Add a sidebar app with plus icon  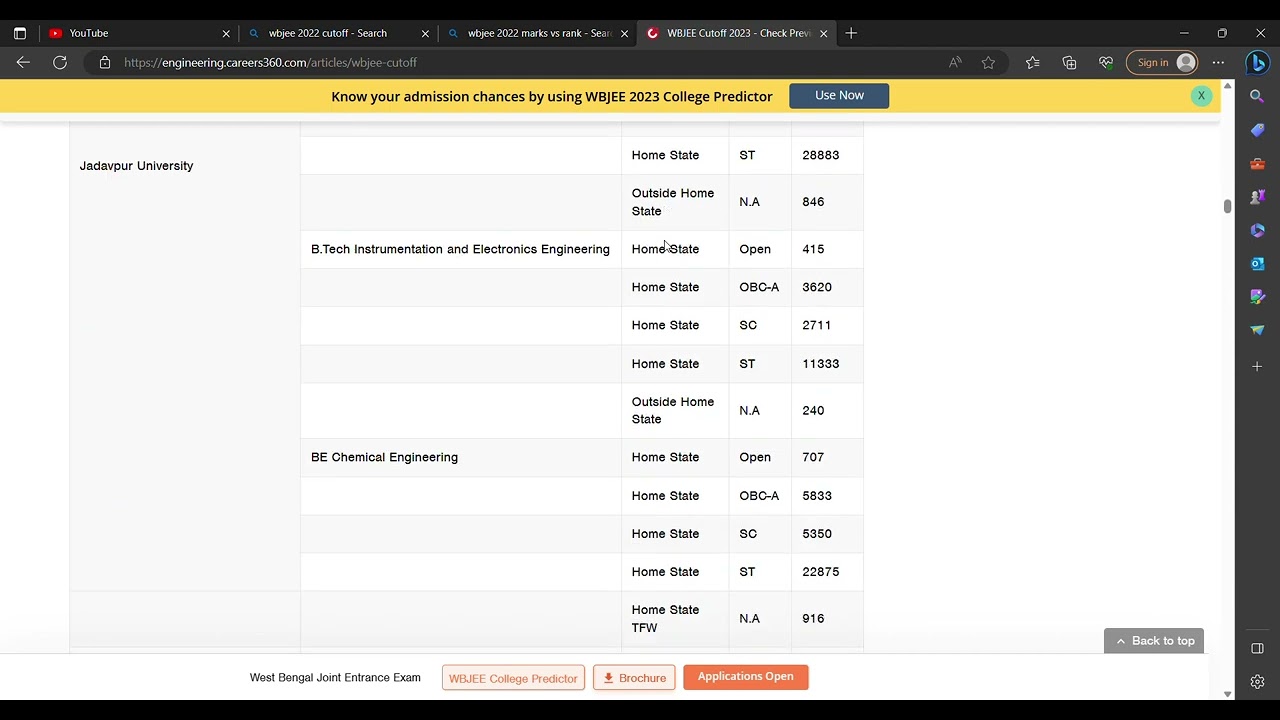[x=1258, y=366]
